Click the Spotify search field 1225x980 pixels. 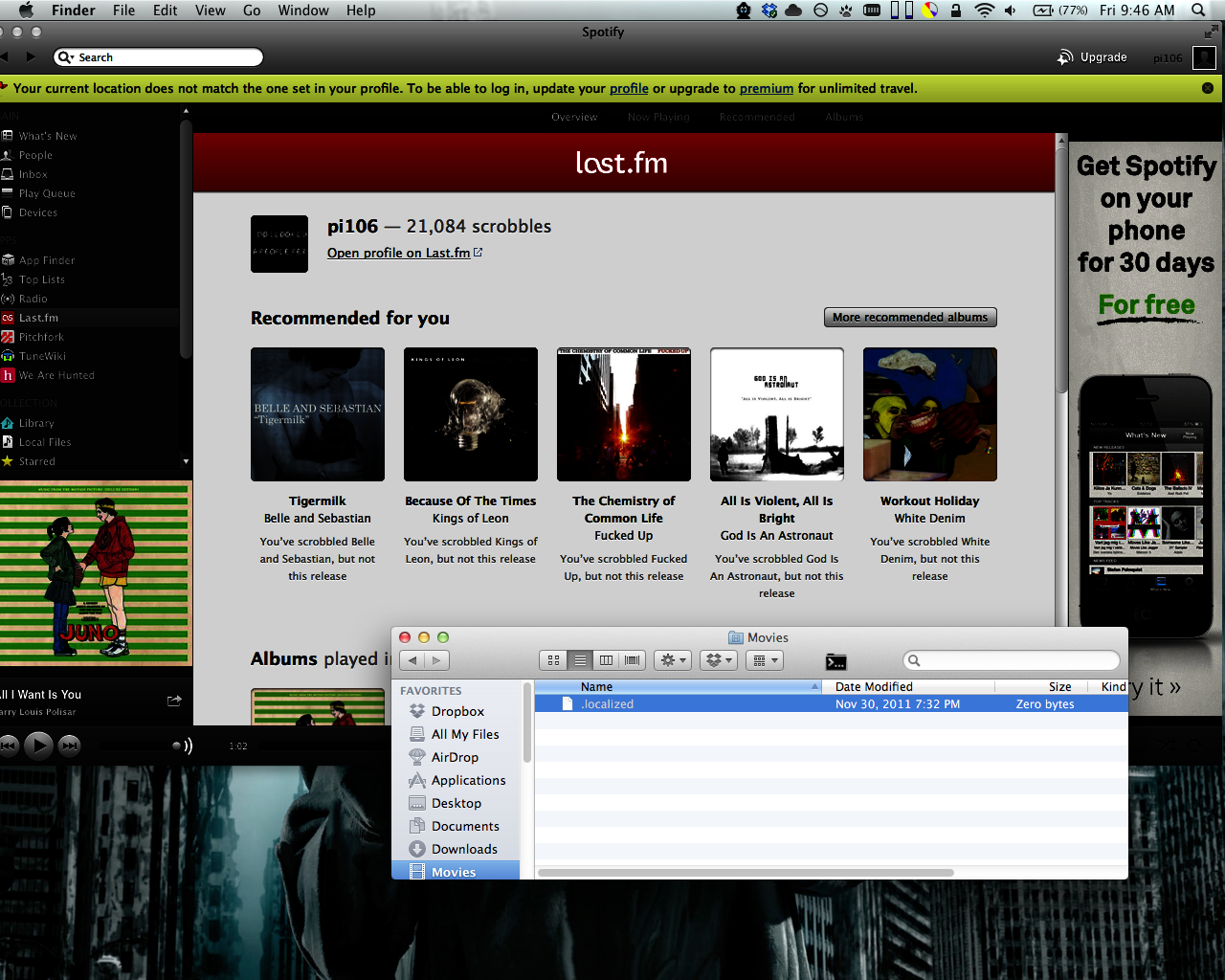(159, 57)
